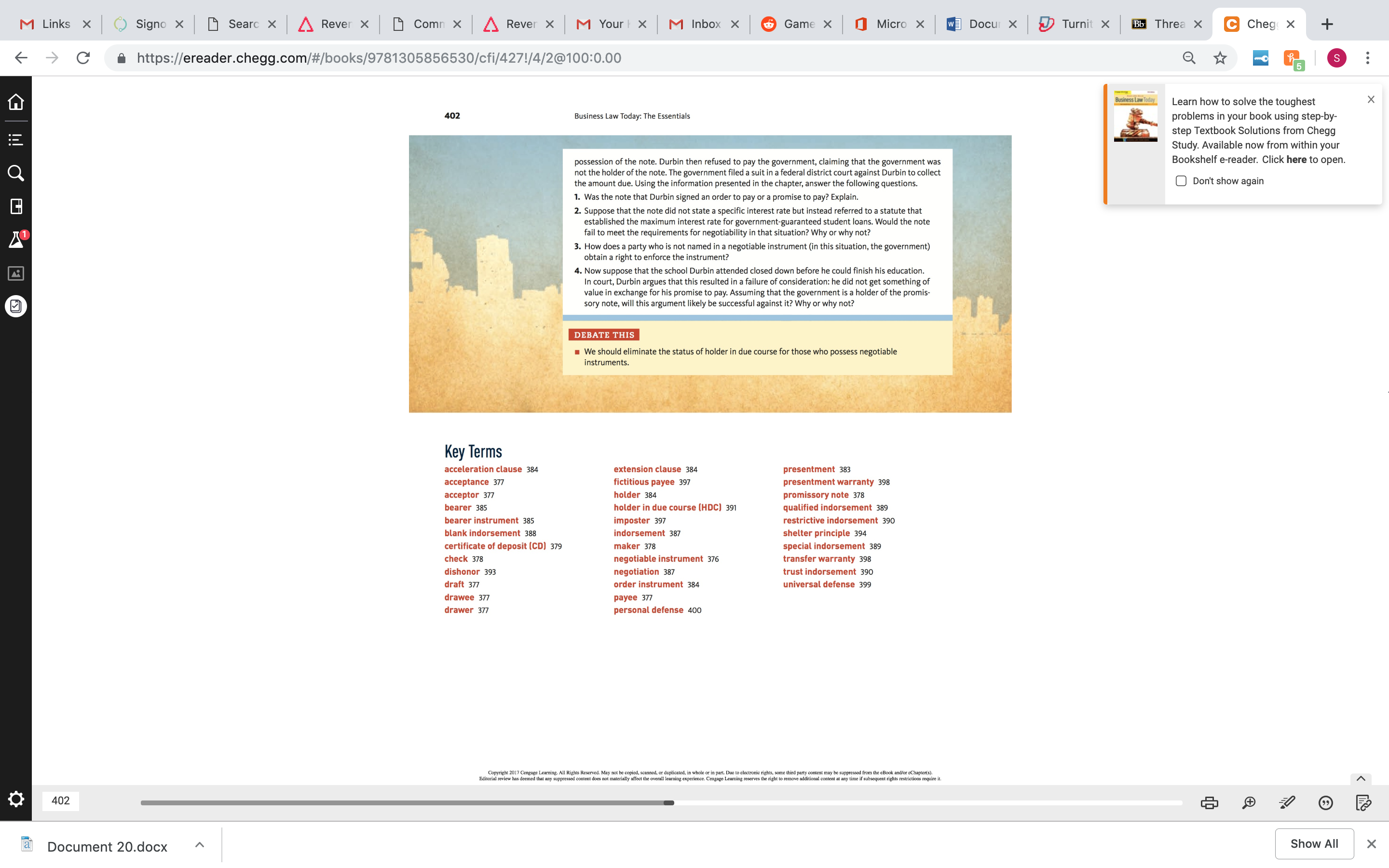View site info via the lock icon
1389x868 pixels.
point(121,58)
